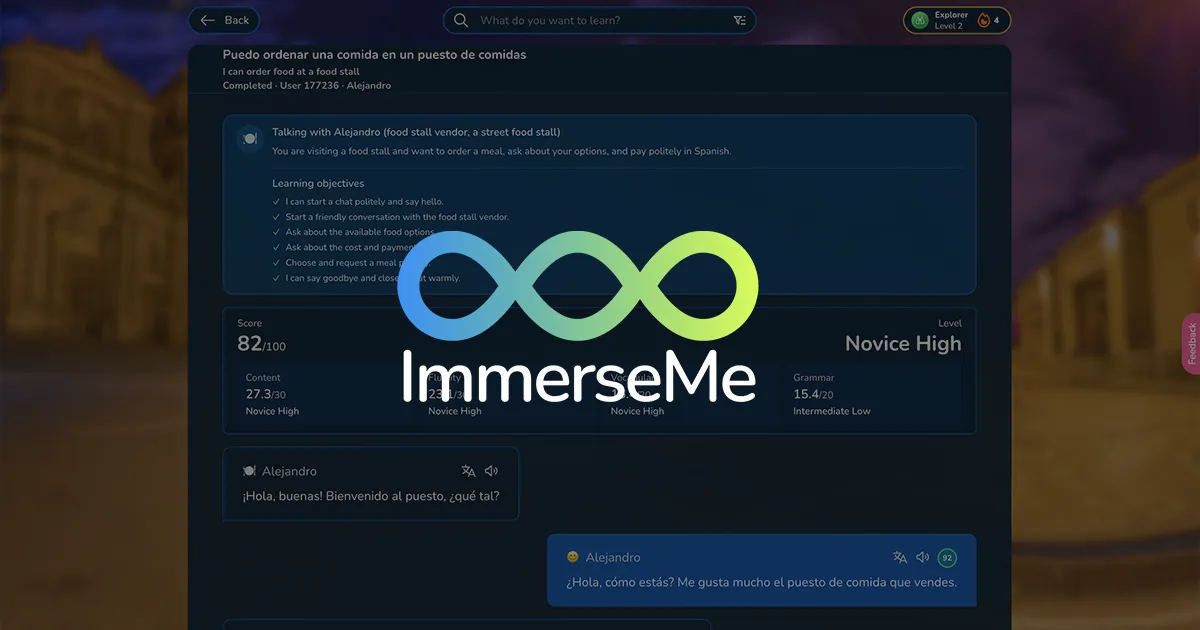
Task: Click the smiley avatar in the blue reply
Action: click(572, 557)
